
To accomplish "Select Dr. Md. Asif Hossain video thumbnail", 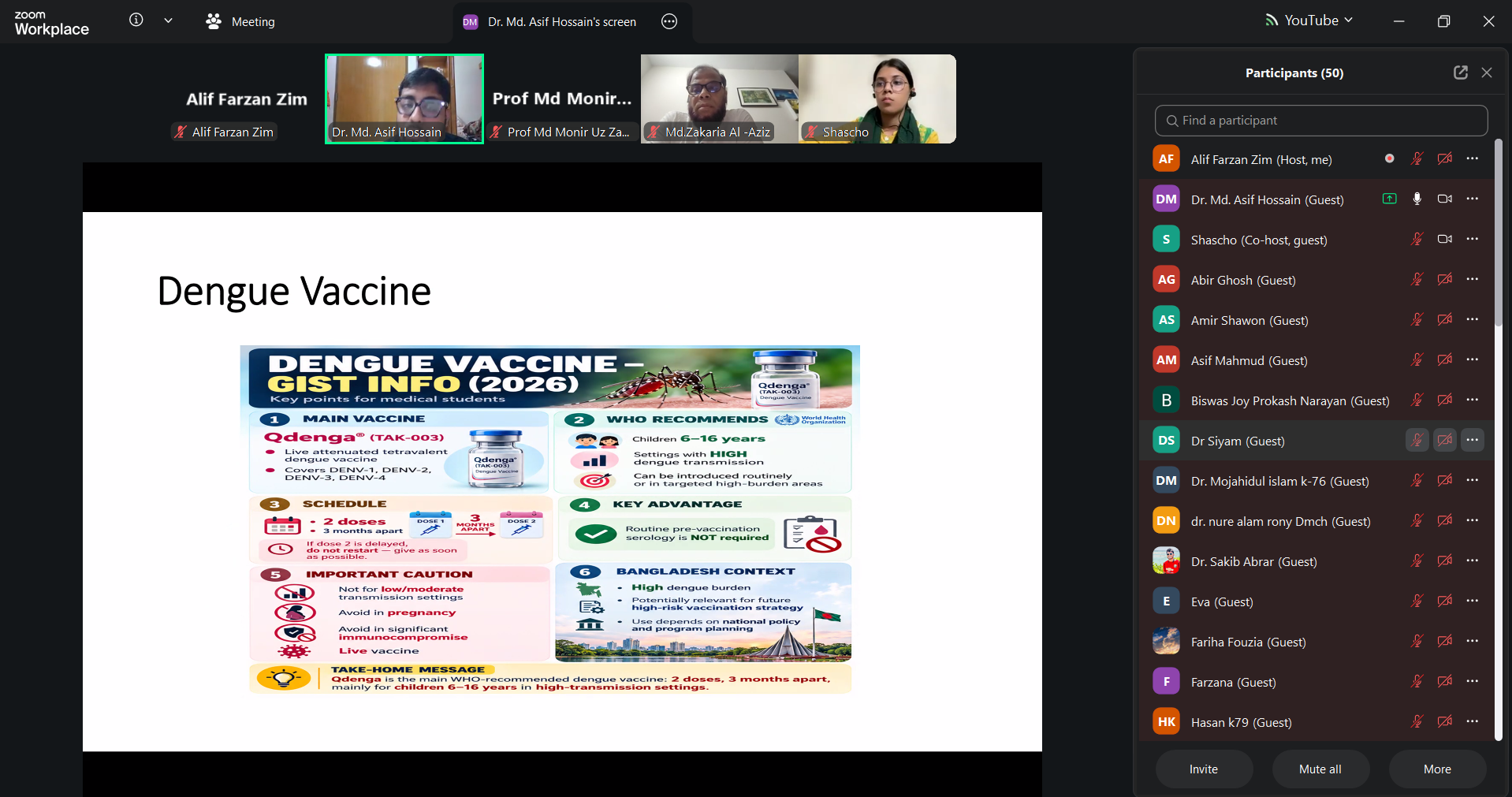I will point(404,99).
